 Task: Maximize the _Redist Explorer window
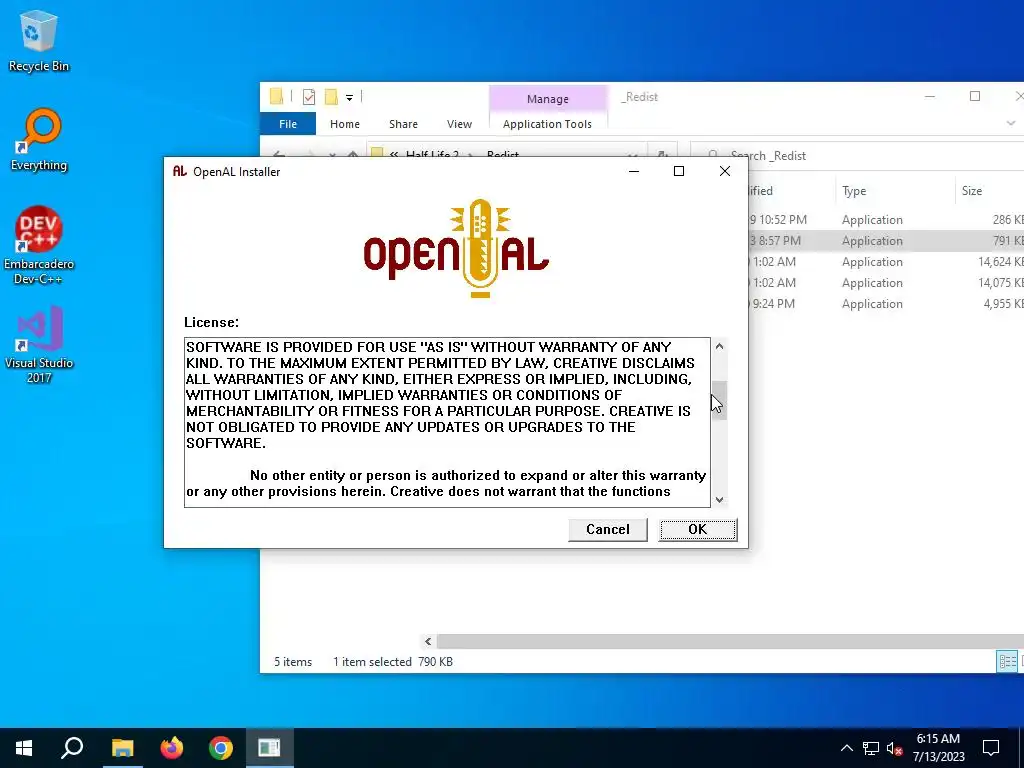(974, 97)
